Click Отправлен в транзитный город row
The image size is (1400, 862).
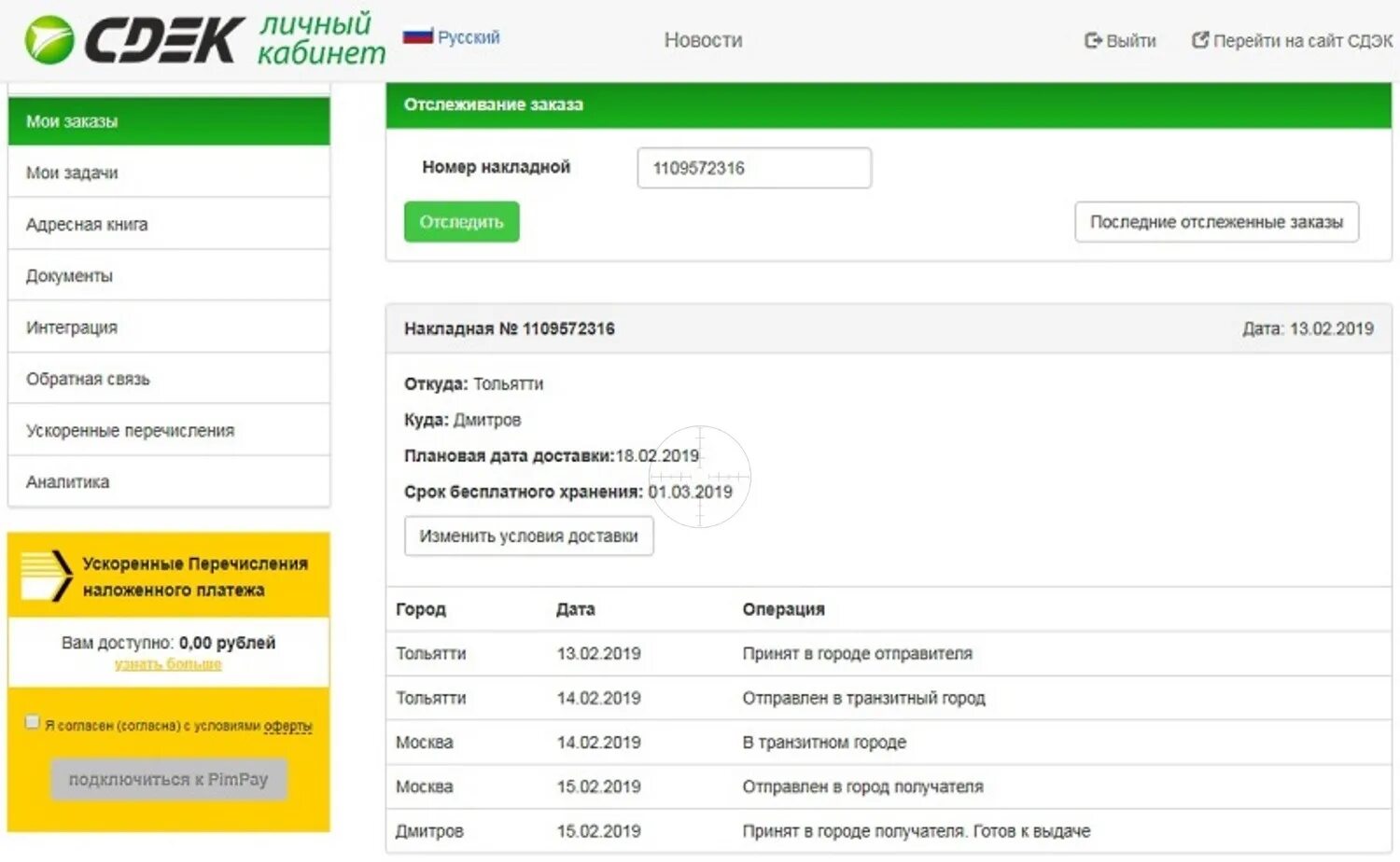889,698
